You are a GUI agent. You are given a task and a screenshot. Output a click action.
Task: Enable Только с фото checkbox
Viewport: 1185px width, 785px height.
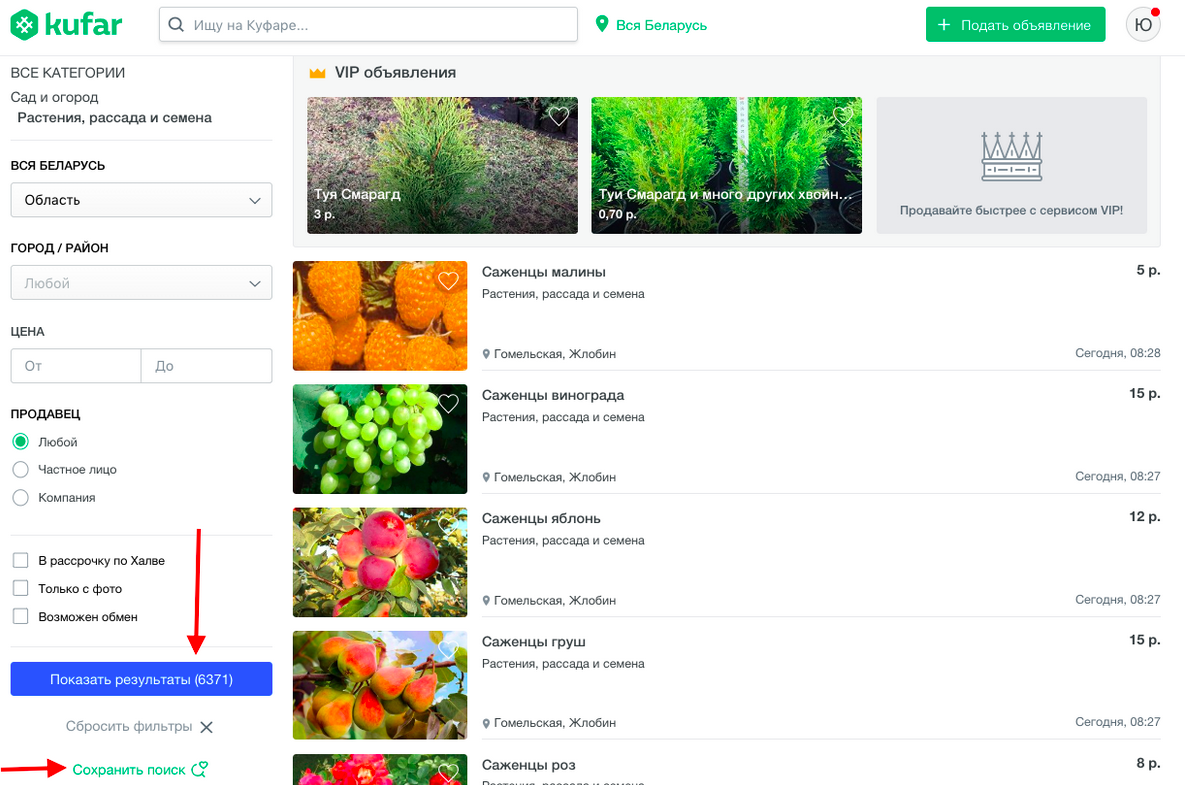20,588
